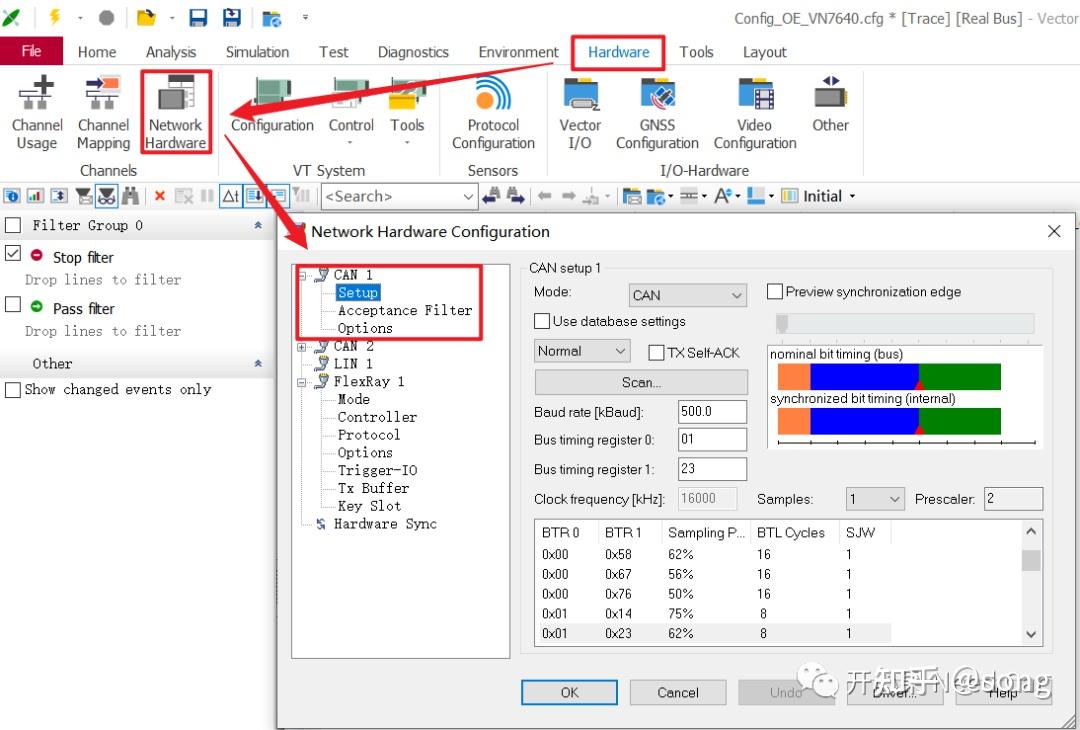
Task: Click OK in Network Hardware Configuration
Action: pyautogui.click(x=569, y=692)
